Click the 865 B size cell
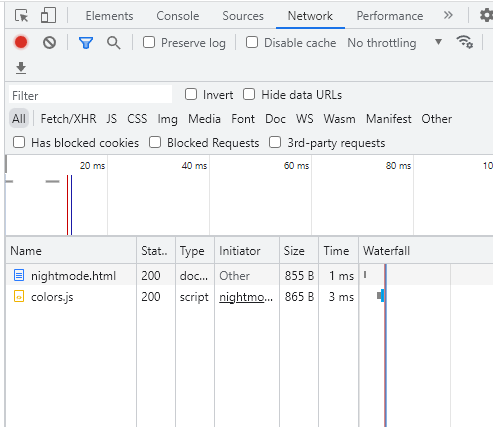Viewport: 493px width, 427px height. [299, 297]
